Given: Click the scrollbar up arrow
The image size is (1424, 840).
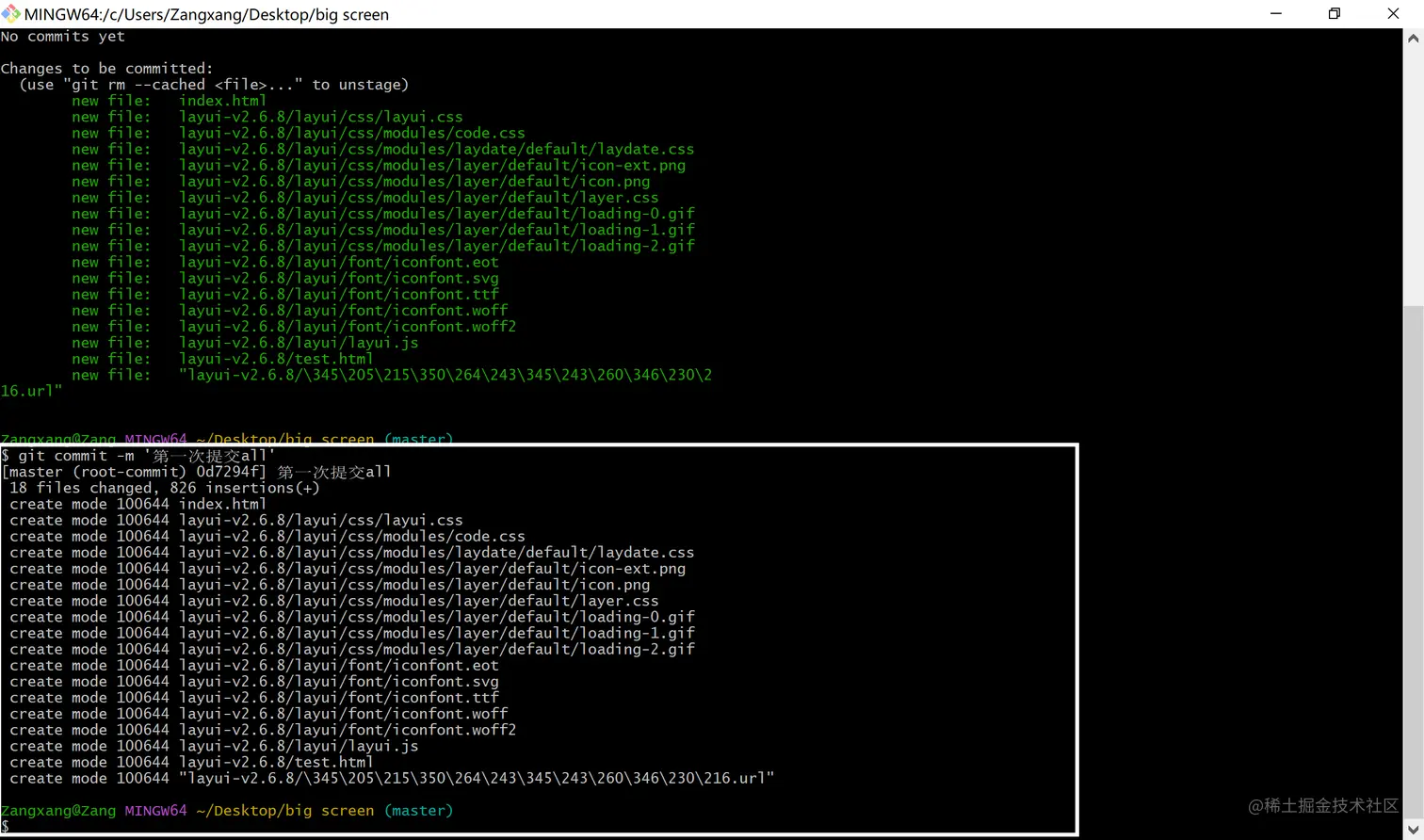Looking at the screenshot, I should pyautogui.click(x=1414, y=39).
